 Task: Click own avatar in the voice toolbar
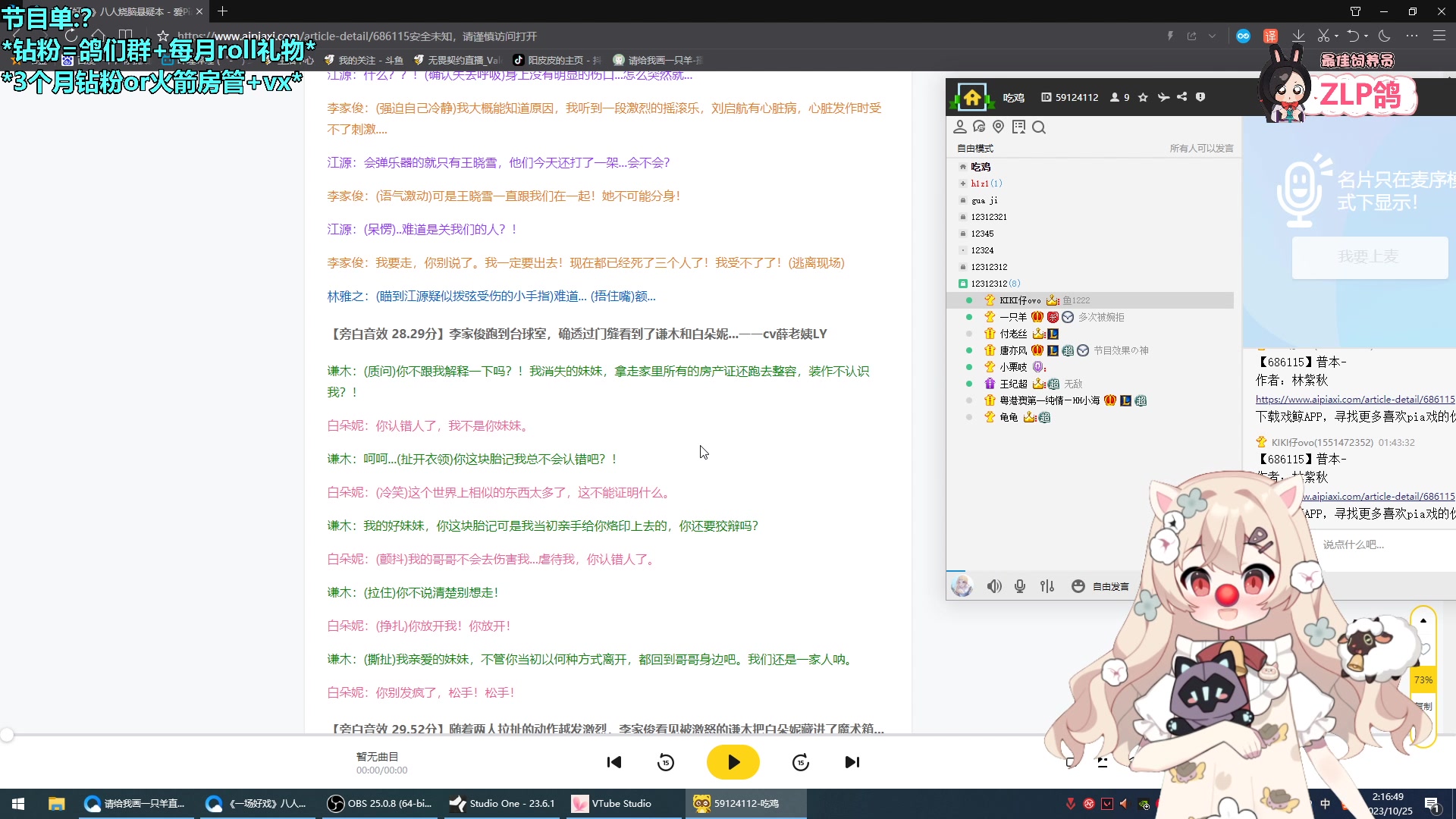tap(962, 586)
